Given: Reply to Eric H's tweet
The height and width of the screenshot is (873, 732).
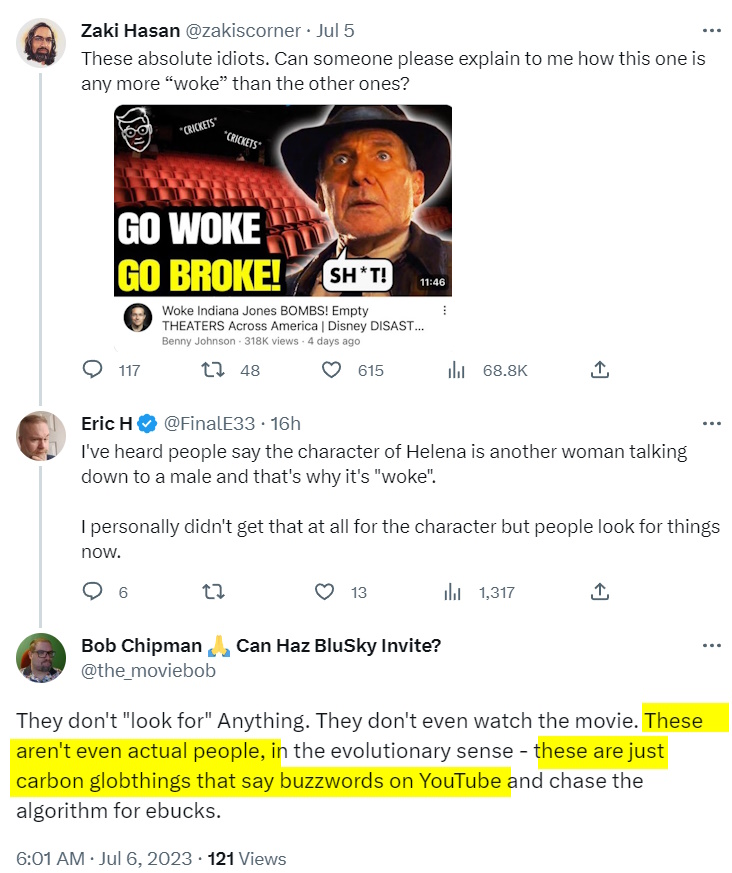Looking at the screenshot, I should (x=93, y=592).
